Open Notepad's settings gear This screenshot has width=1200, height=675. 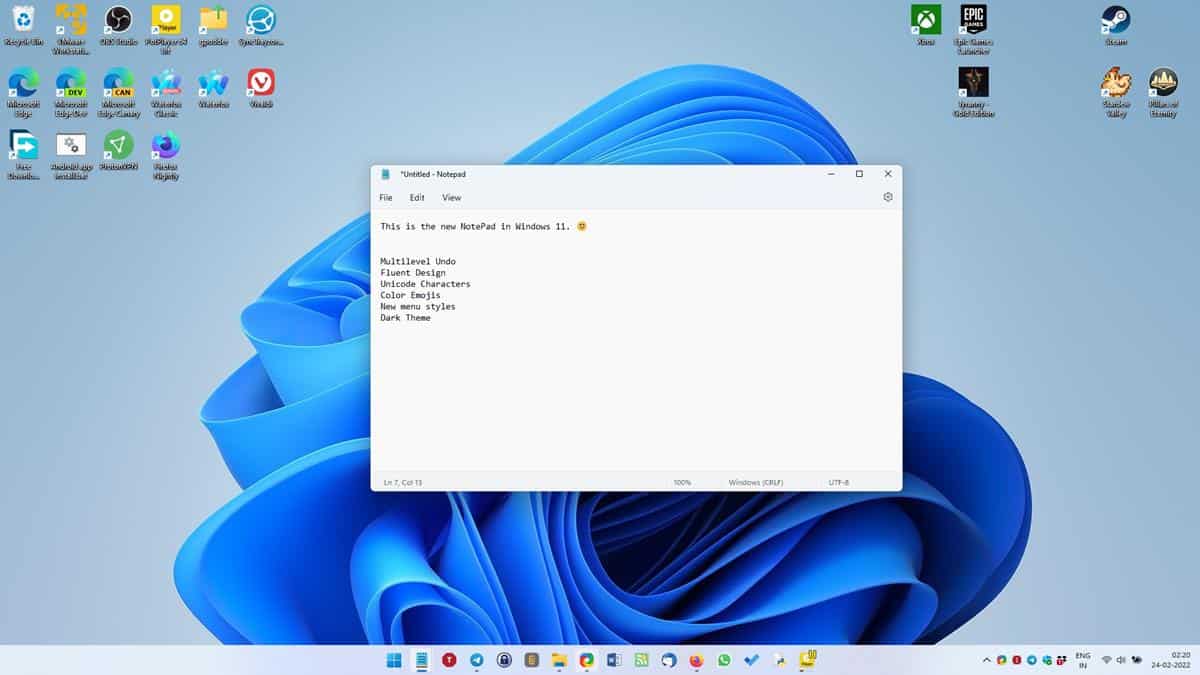tap(887, 197)
